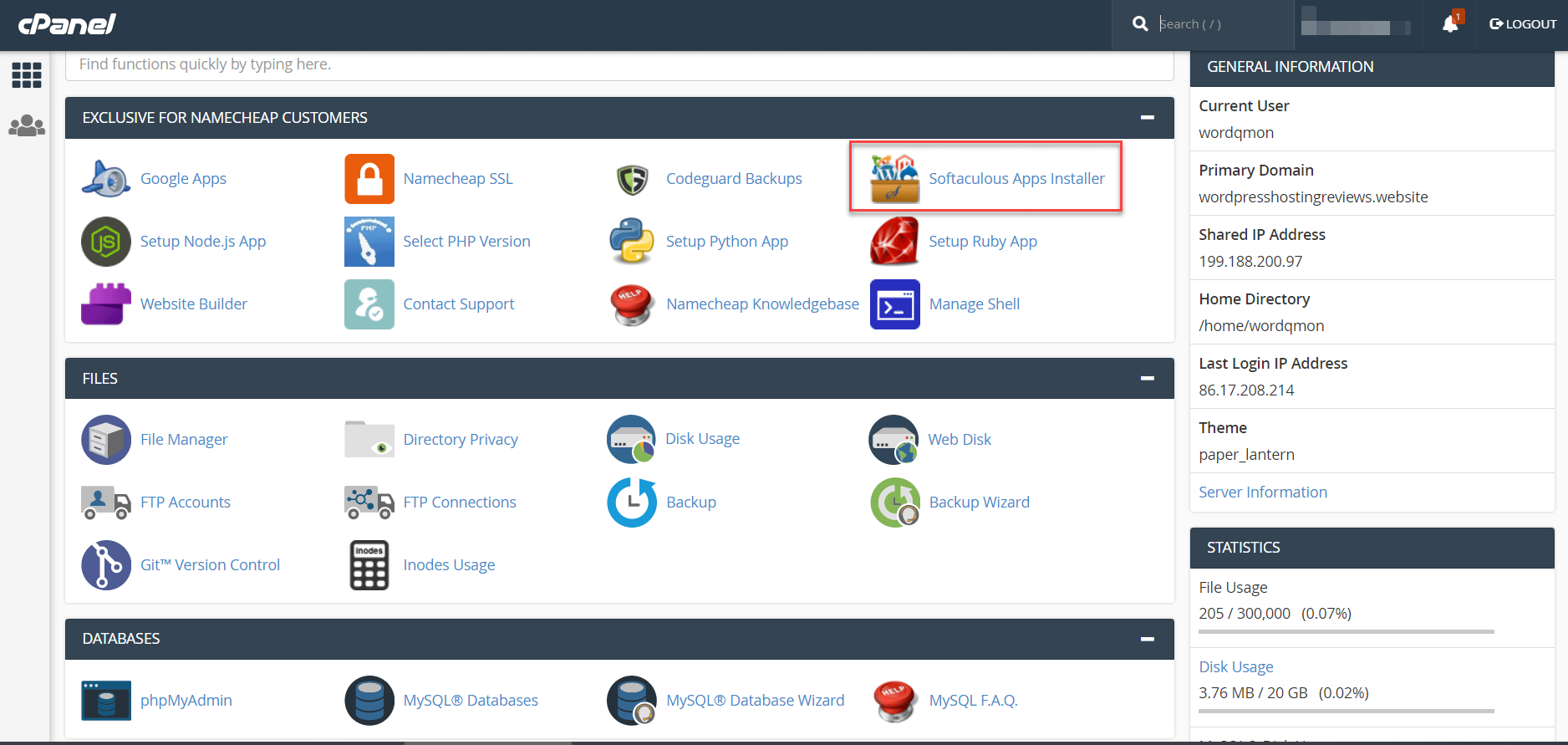Click the Setup Python App icon
The width and height of the screenshot is (1568, 745).
click(x=632, y=242)
